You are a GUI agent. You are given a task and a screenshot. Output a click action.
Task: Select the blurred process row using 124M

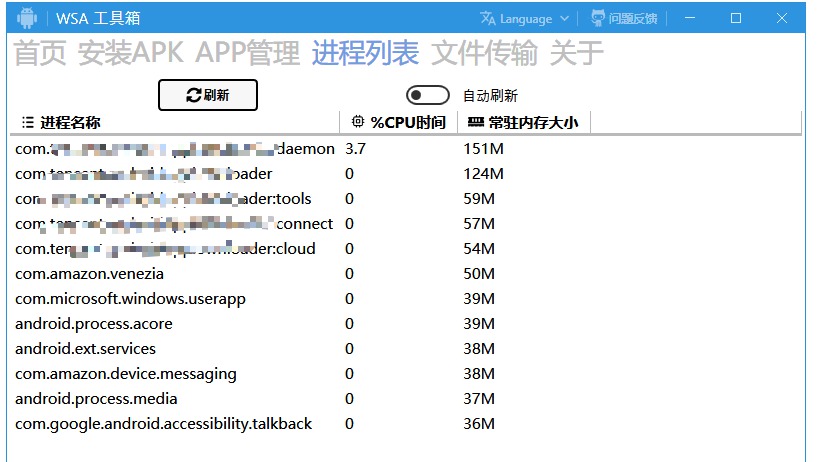tap(406, 174)
